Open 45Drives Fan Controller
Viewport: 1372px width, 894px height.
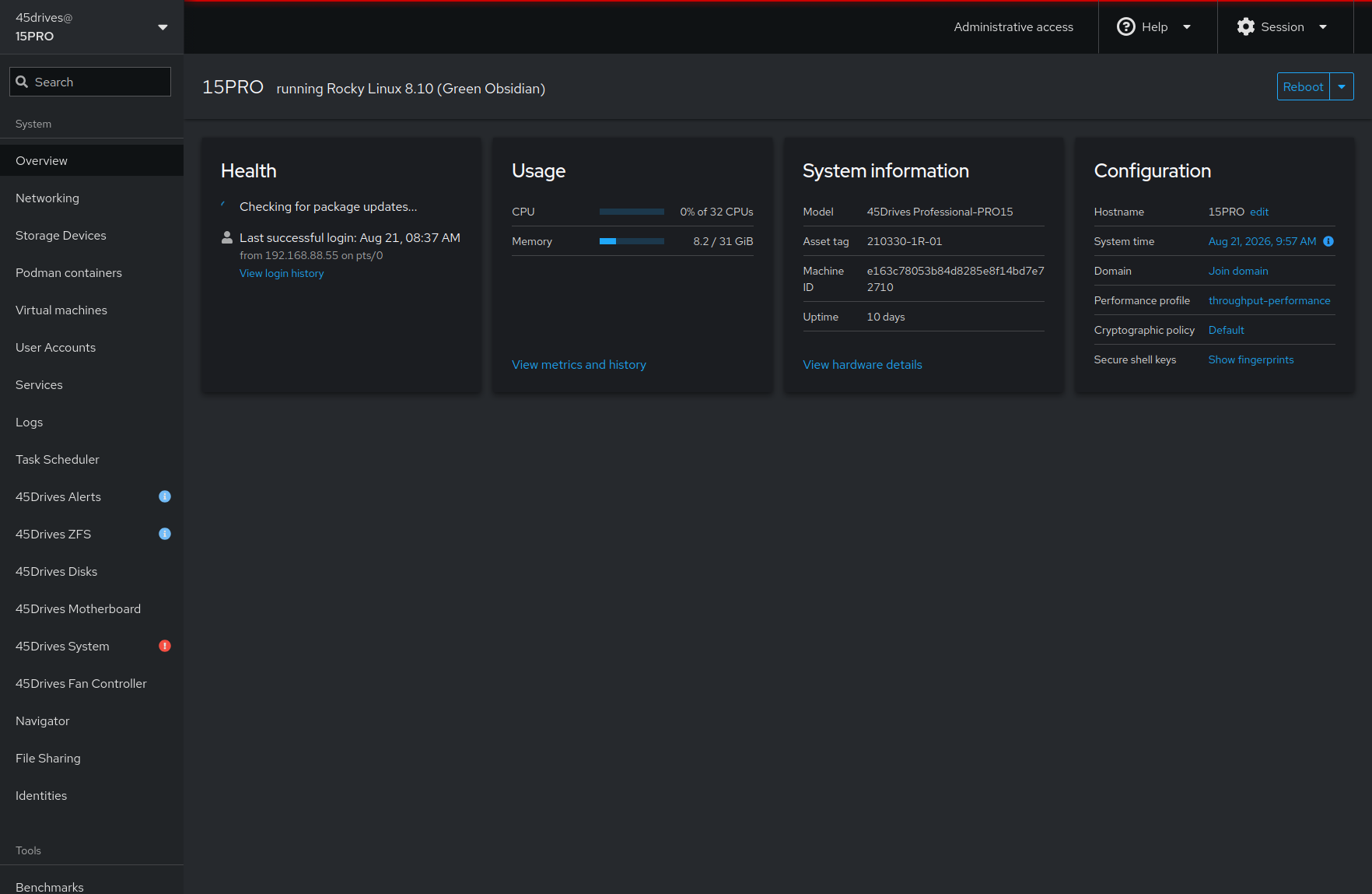92,683
